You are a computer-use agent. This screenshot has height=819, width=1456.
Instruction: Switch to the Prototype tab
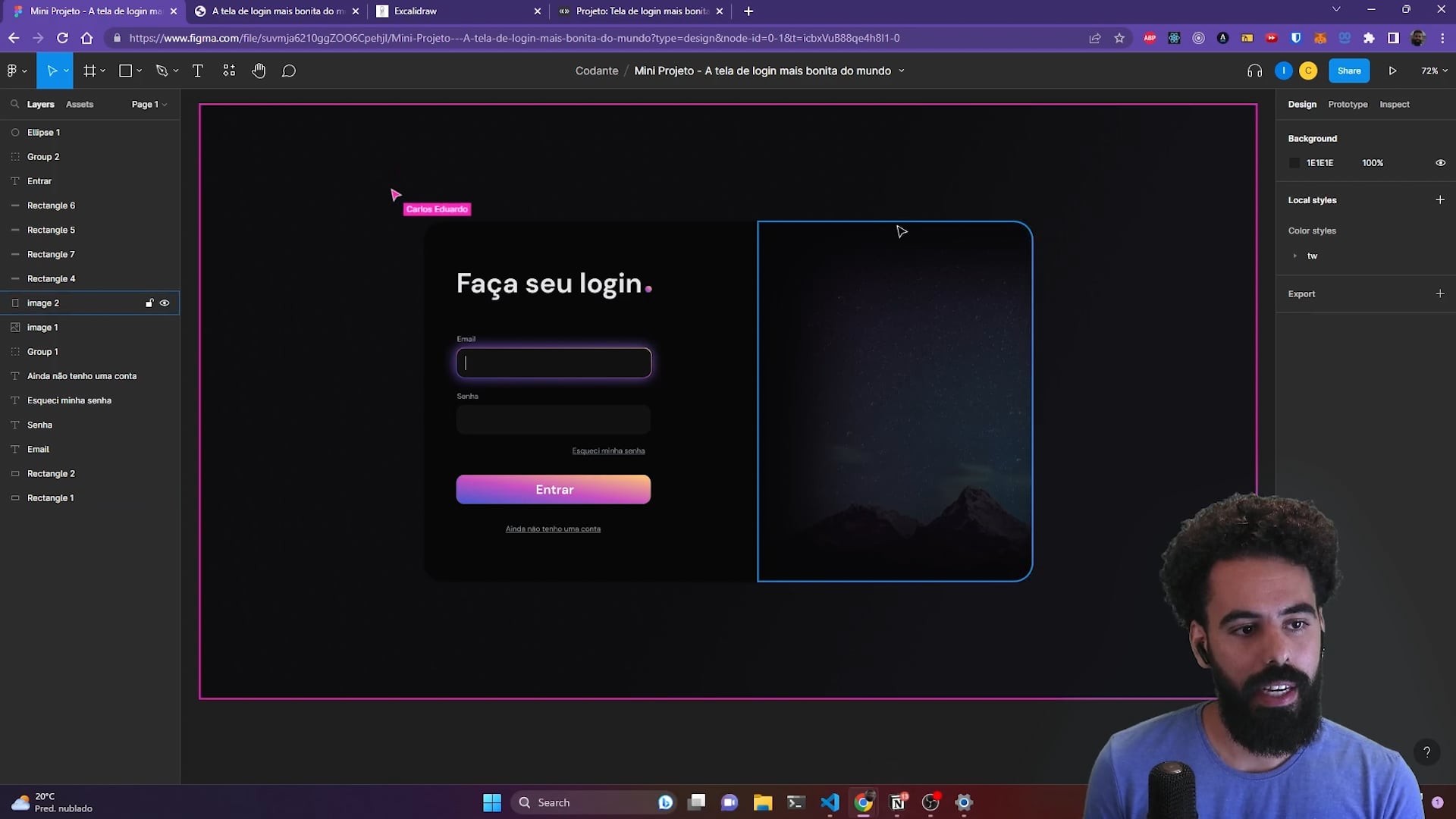coord(1348,105)
